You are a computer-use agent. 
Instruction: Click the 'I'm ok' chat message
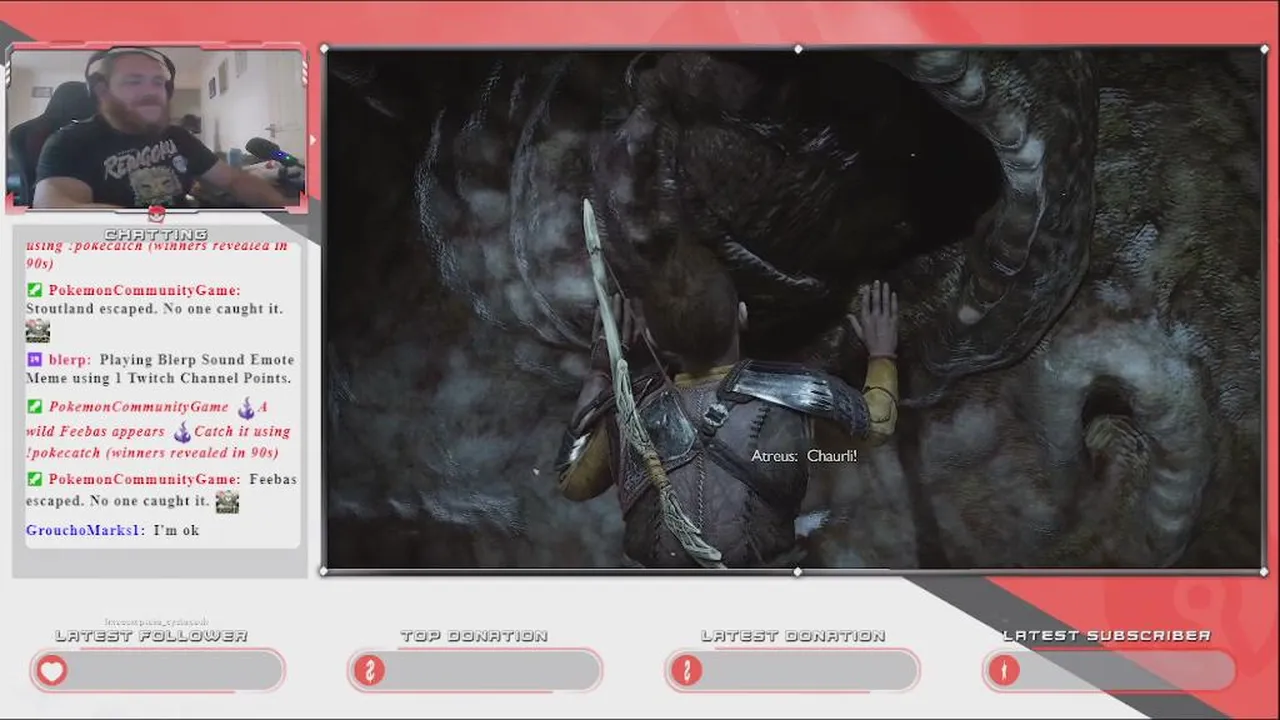176,530
